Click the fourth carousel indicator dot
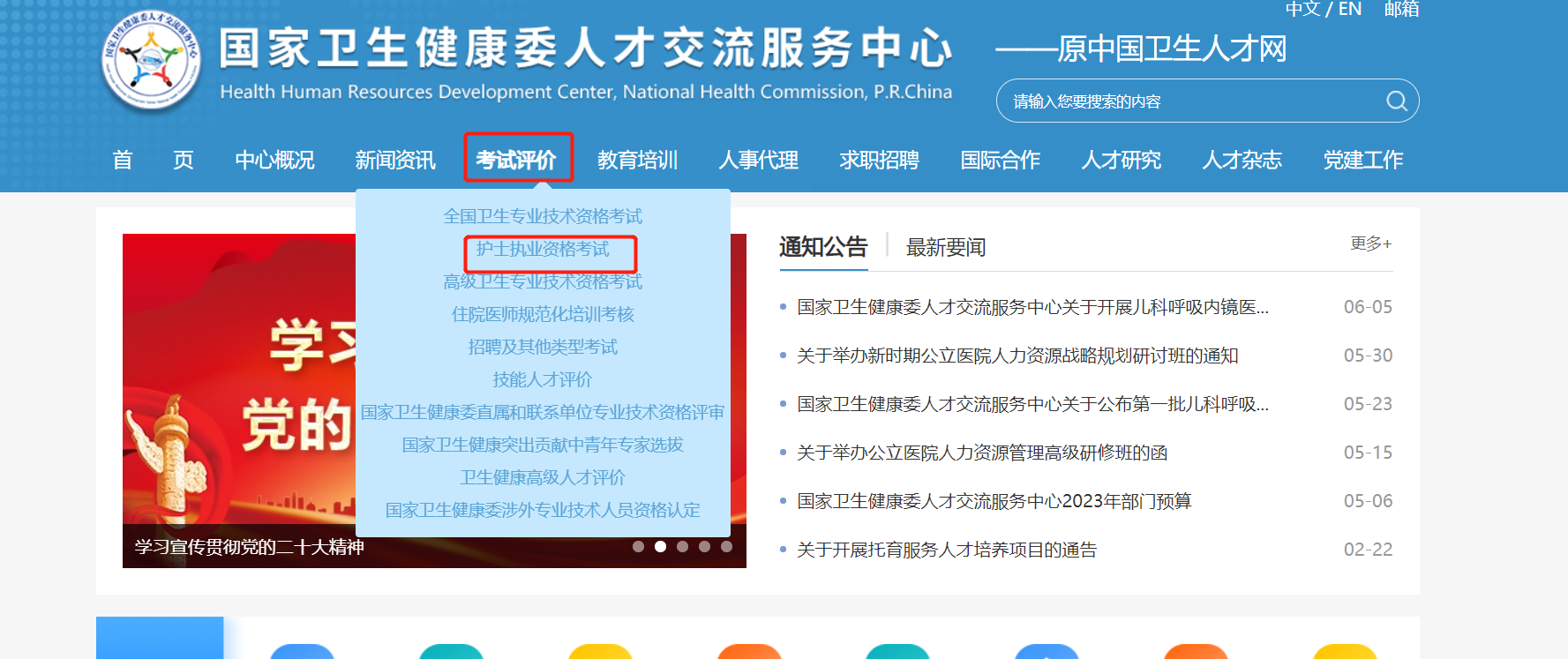Viewport: 1568px width, 659px height. (x=704, y=546)
